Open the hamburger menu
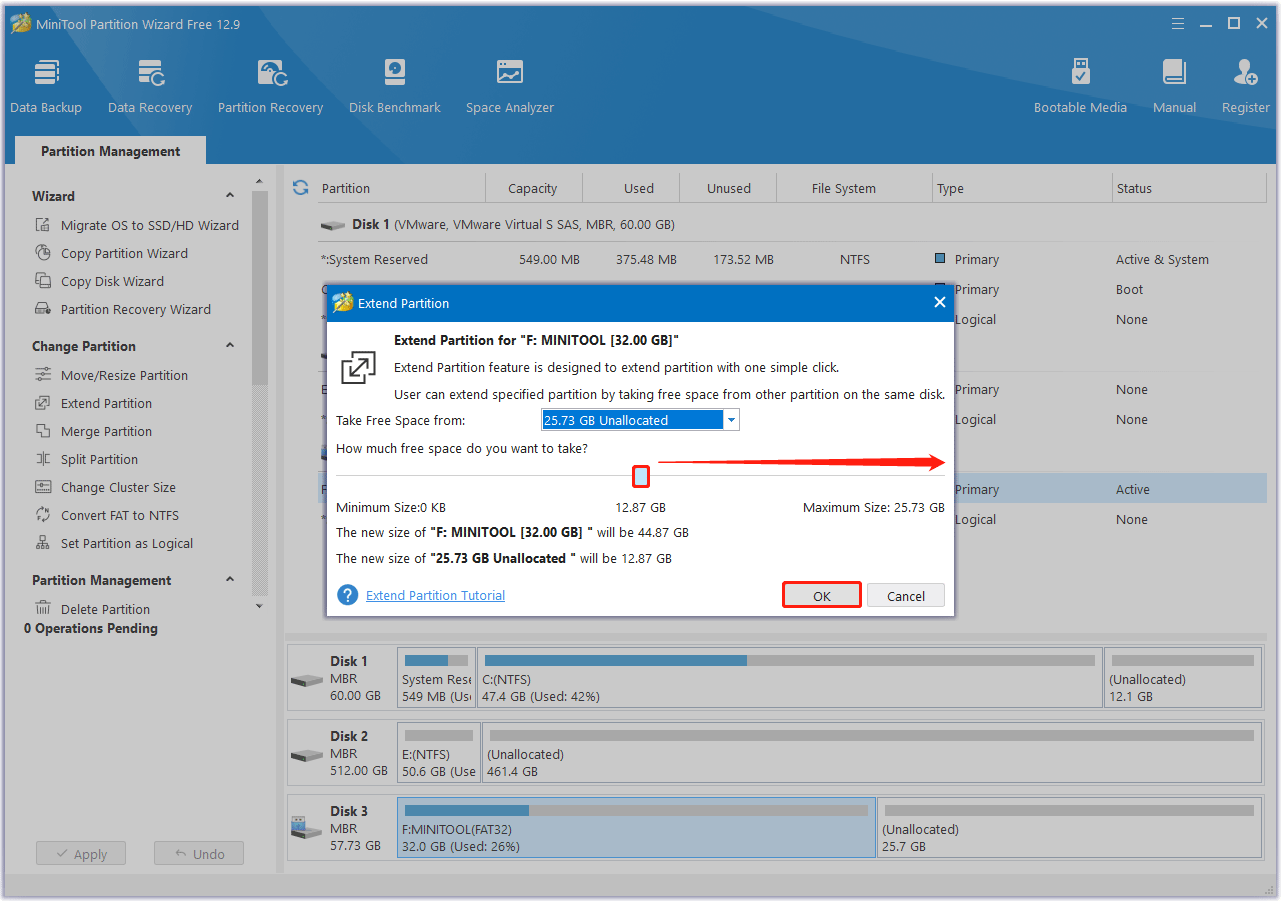The width and height of the screenshot is (1281, 902). click(1177, 22)
